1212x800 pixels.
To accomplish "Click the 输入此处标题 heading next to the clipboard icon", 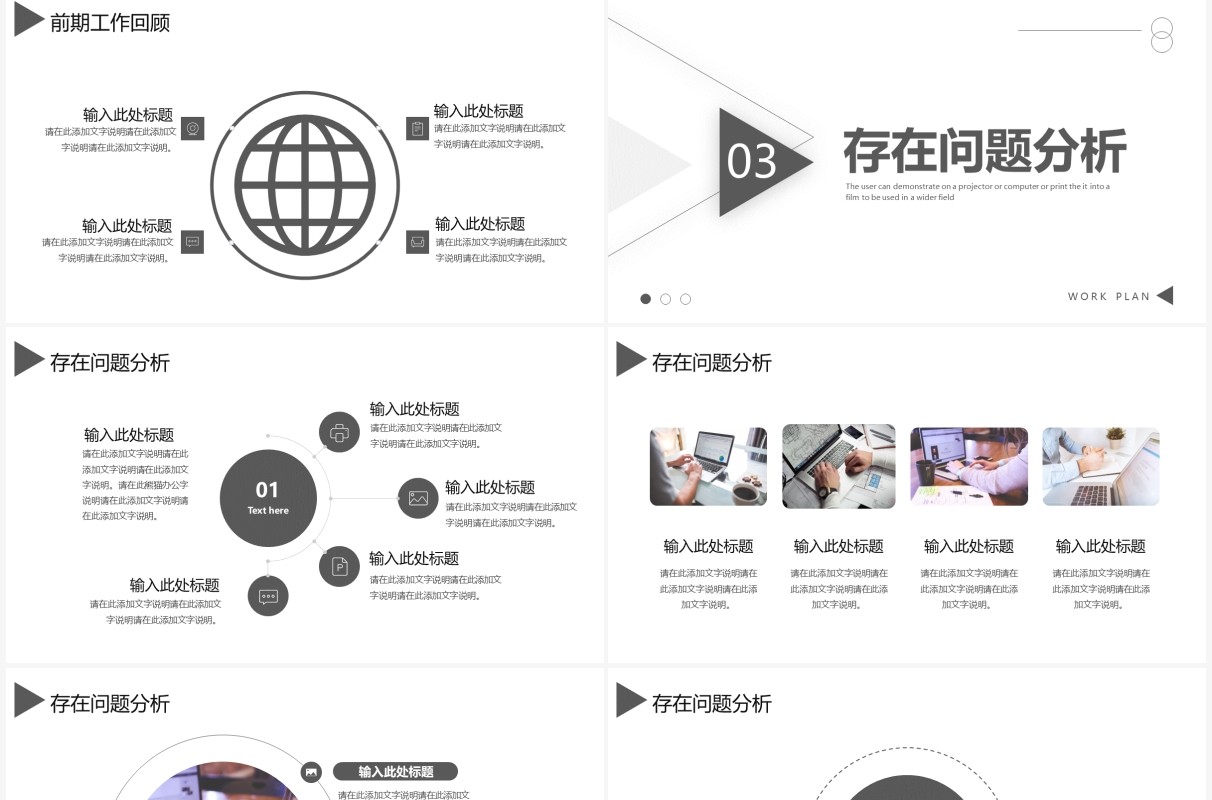I will coord(479,111).
